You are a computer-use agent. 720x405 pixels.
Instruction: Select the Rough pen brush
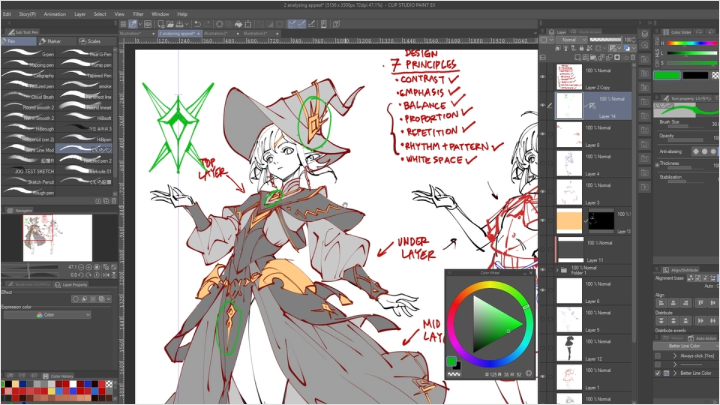[28, 192]
